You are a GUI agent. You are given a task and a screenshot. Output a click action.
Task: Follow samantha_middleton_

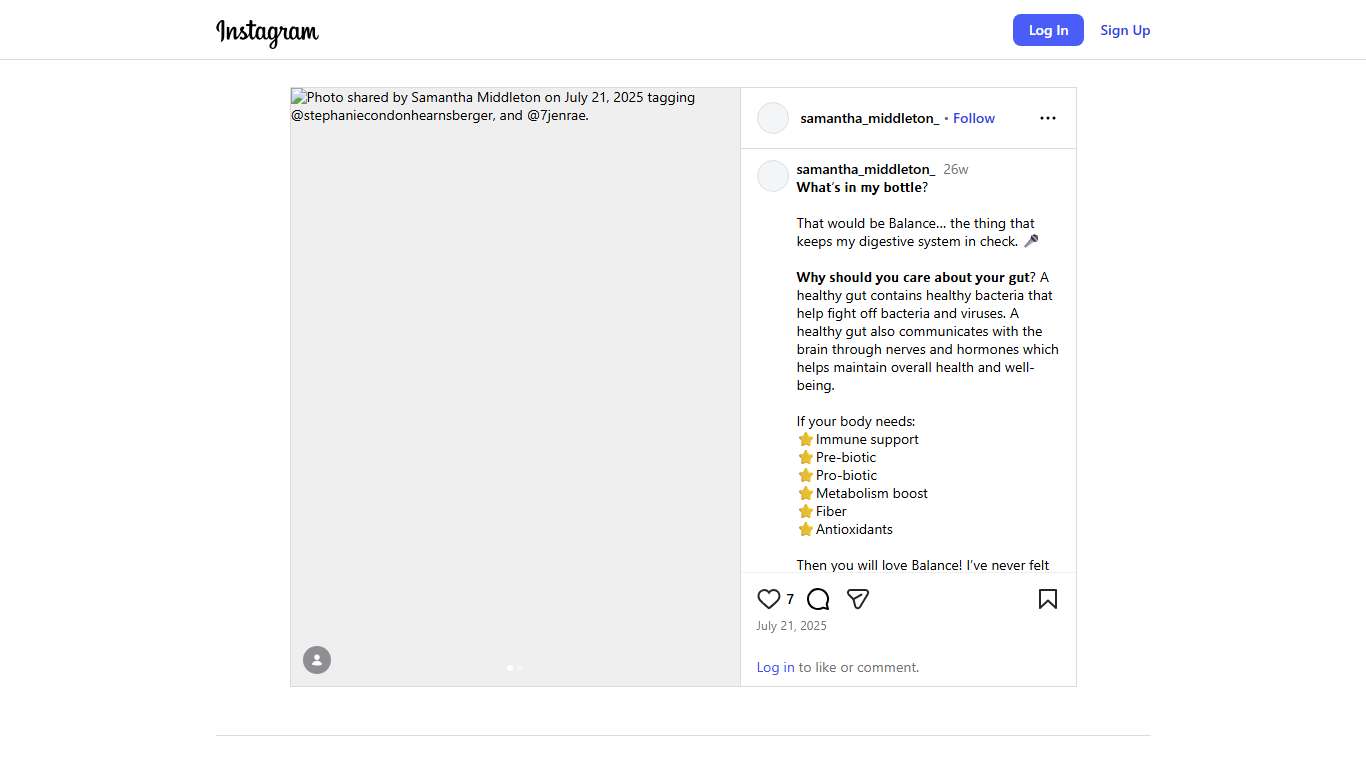click(973, 118)
